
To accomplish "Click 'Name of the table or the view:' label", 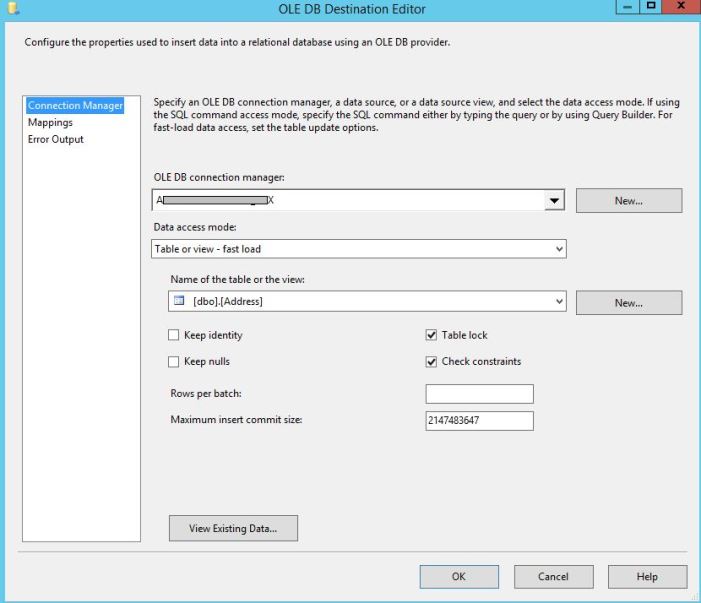I will tap(237, 279).
